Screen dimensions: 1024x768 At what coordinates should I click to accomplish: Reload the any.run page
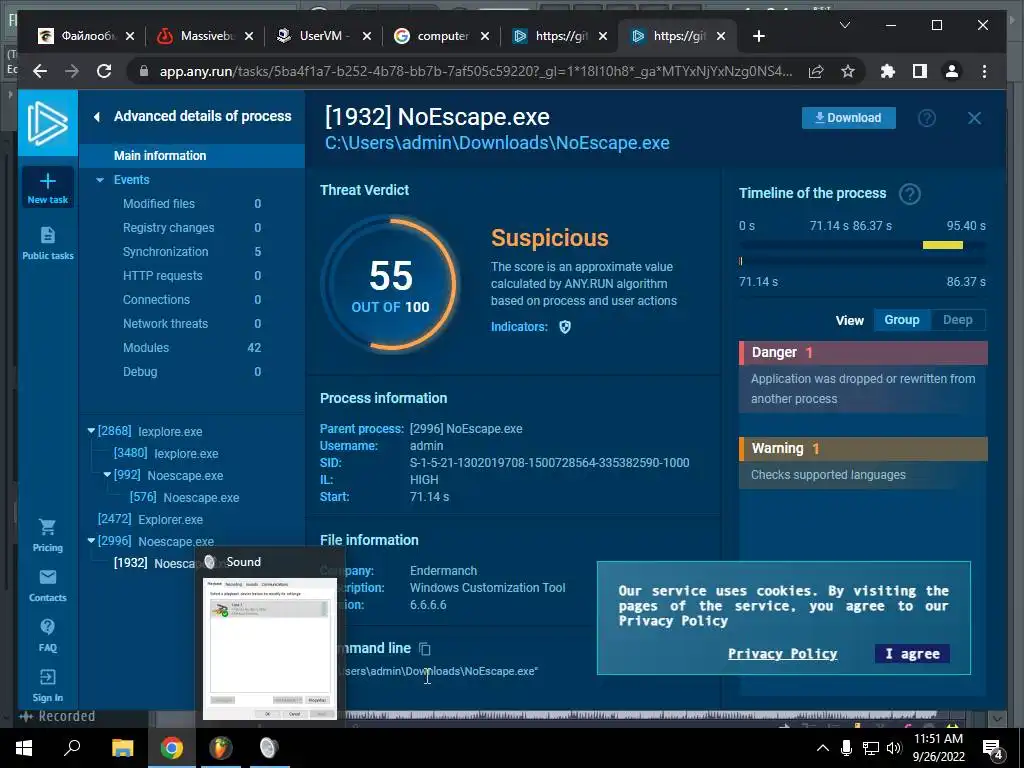click(x=104, y=71)
